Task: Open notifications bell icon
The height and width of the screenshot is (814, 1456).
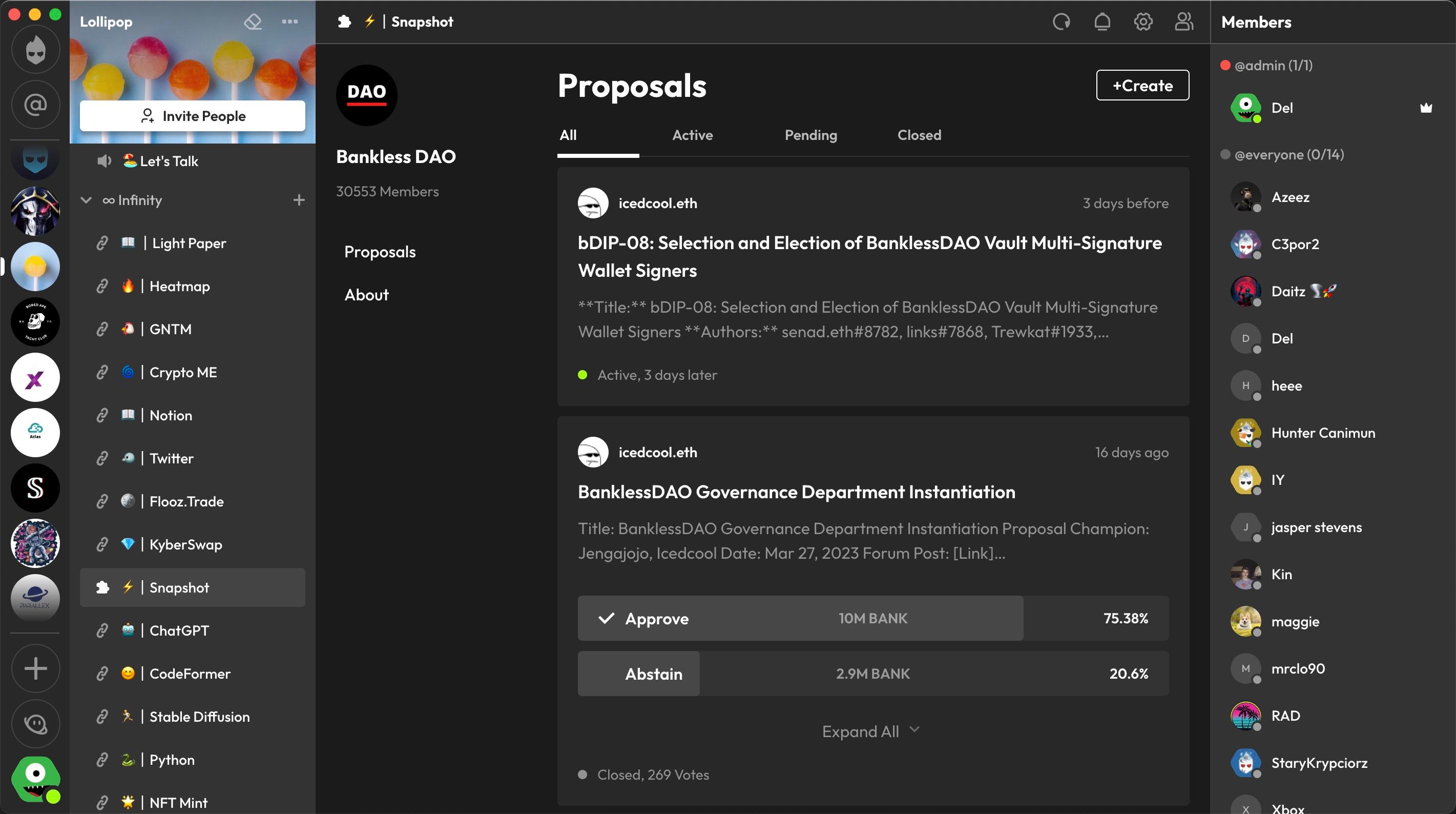Action: click(1102, 22)
